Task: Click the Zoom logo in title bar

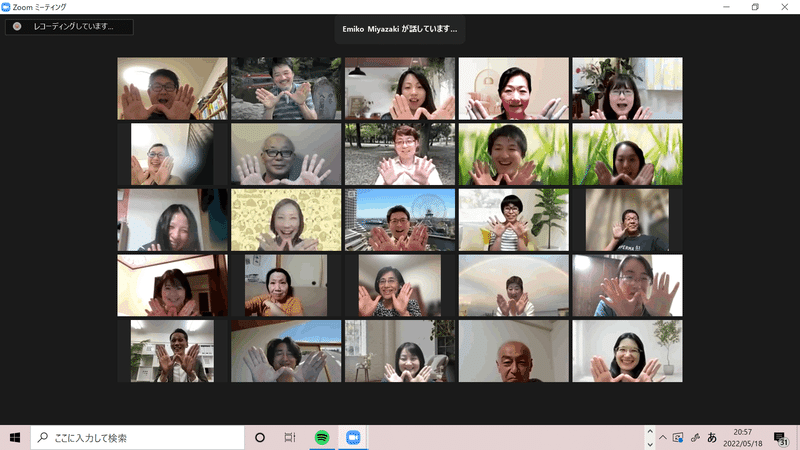Action: [6, 7]
